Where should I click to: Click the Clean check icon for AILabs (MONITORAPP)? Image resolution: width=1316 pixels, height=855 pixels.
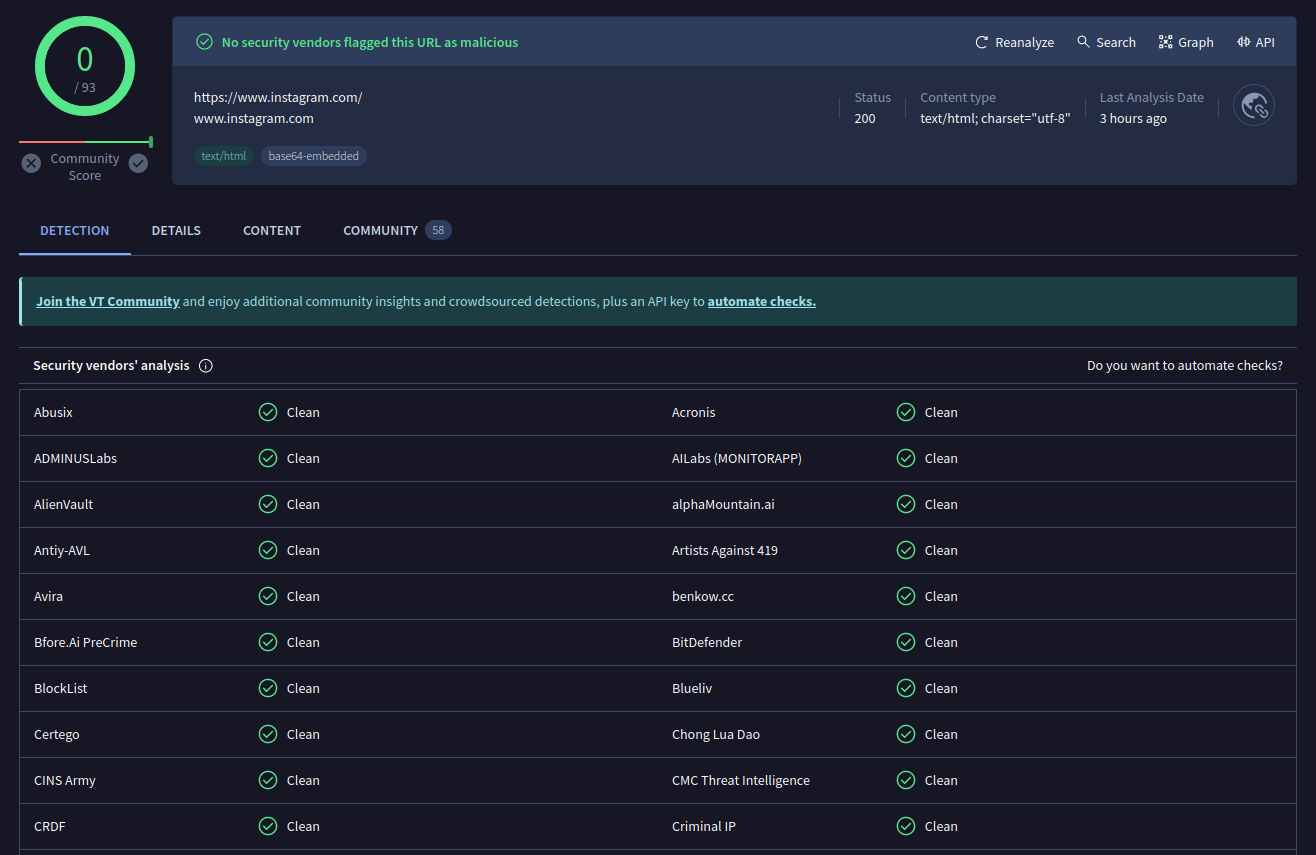click(x=906, y=458)
